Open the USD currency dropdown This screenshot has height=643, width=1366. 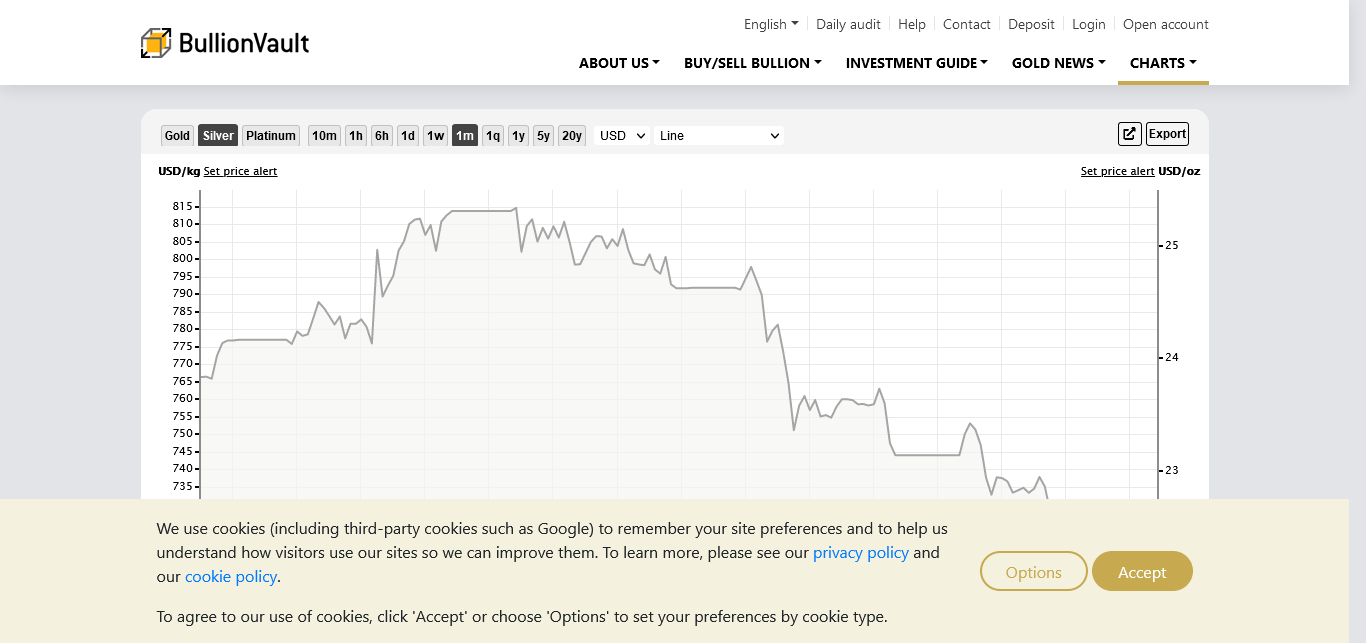622,136
